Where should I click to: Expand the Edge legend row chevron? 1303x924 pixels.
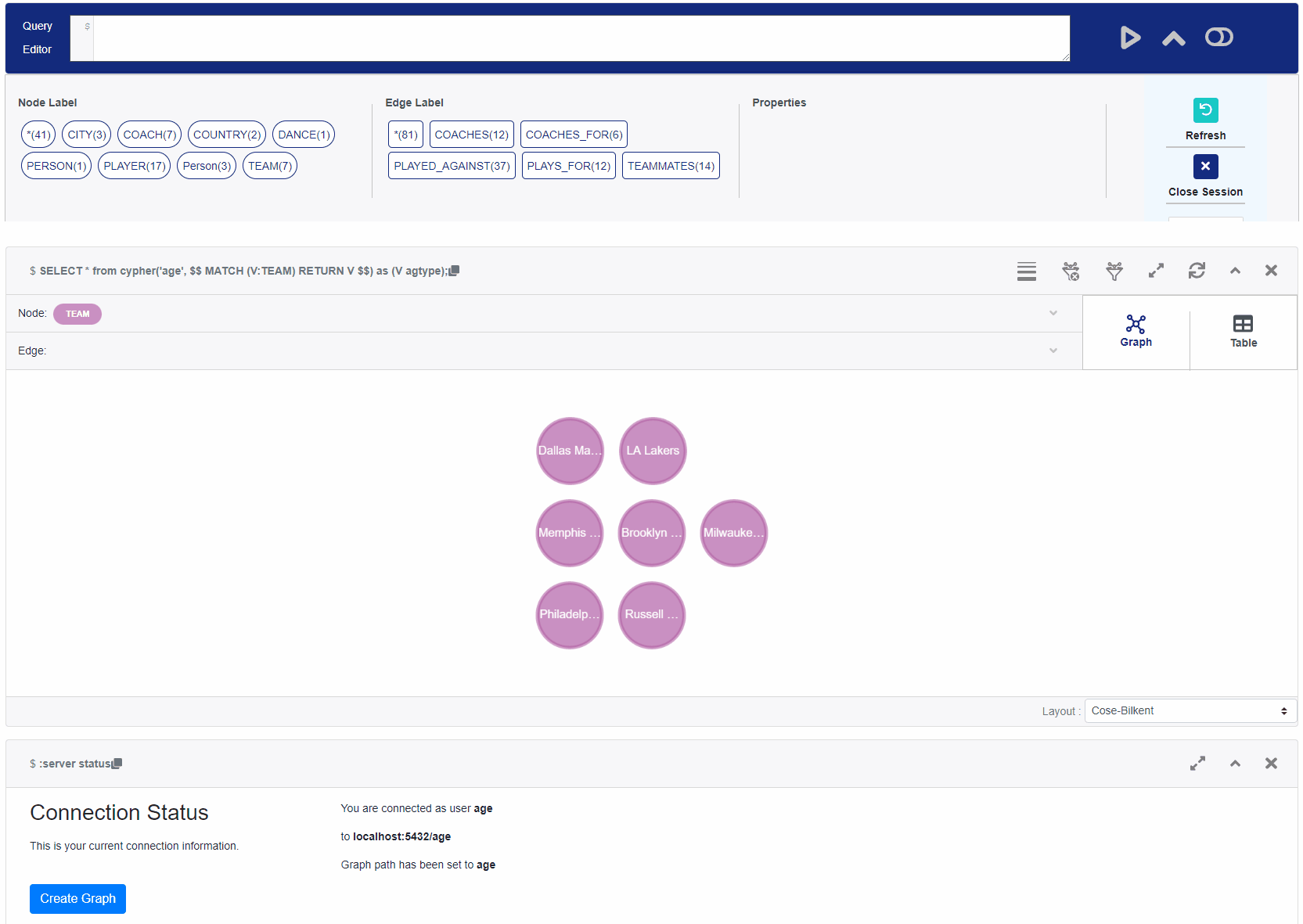point(1053,351)
